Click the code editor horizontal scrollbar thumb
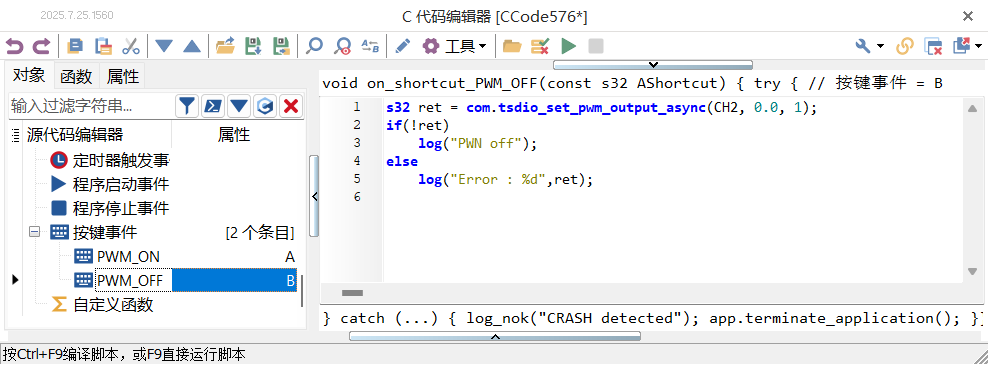The image size is (988, 365). click(x=352, y=293)
